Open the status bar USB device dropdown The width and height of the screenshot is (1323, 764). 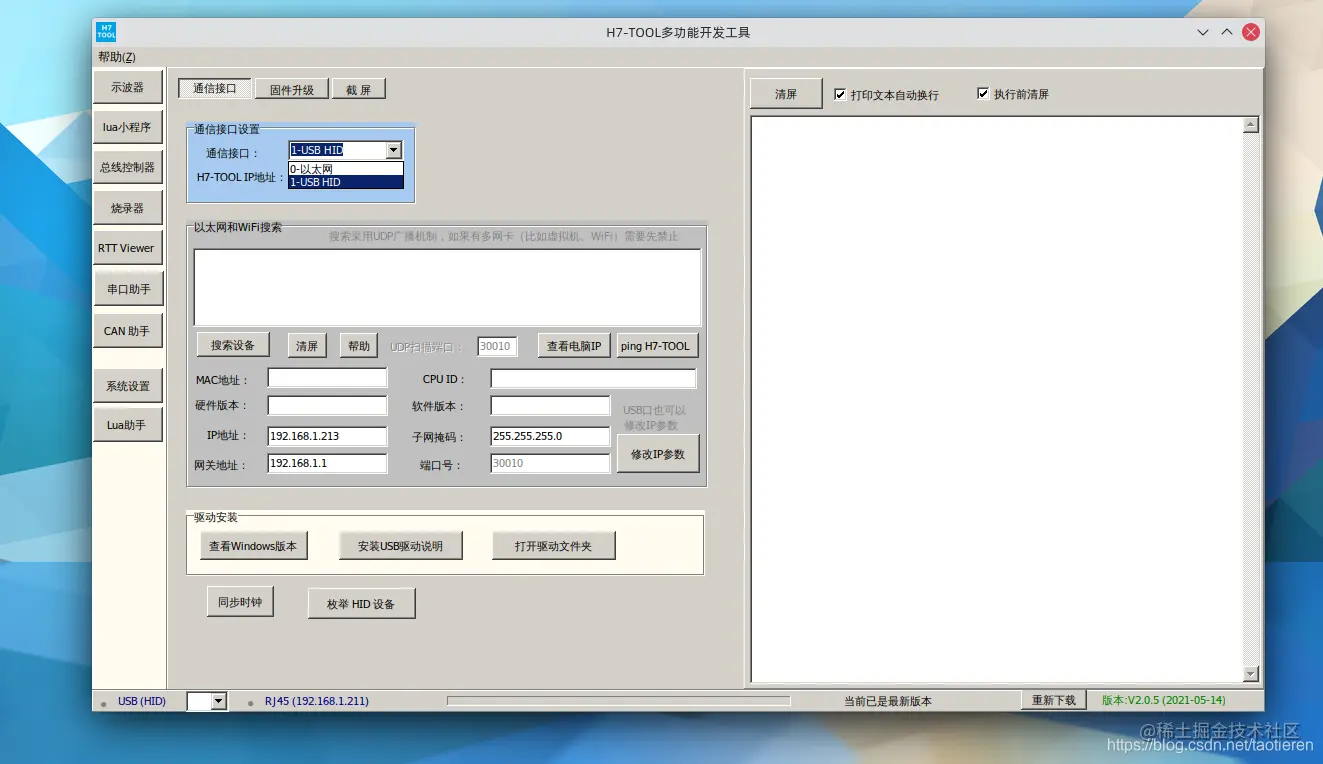click(x=219, y=701)
